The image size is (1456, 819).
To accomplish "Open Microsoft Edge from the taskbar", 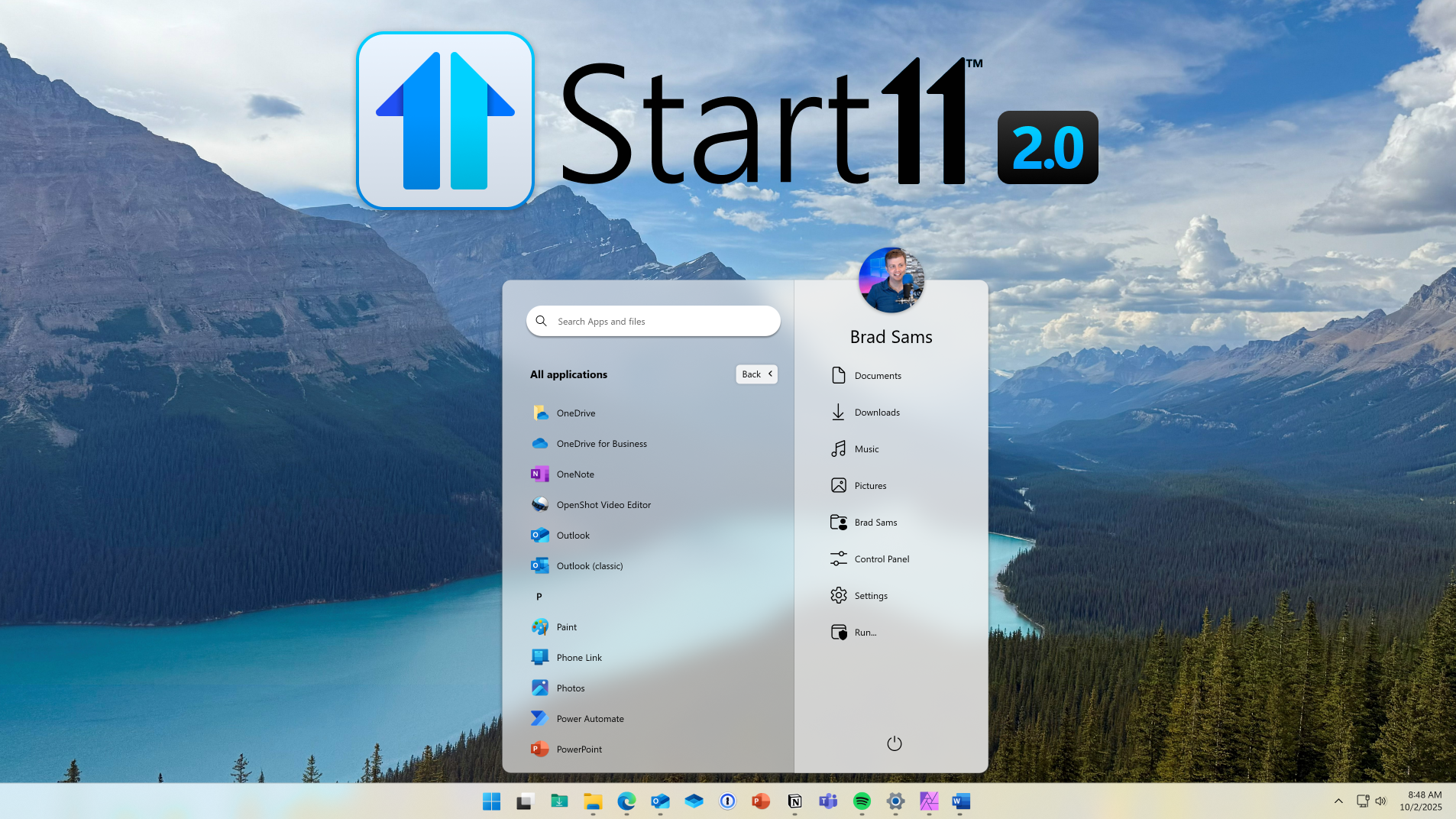I will tap(626, 801).
